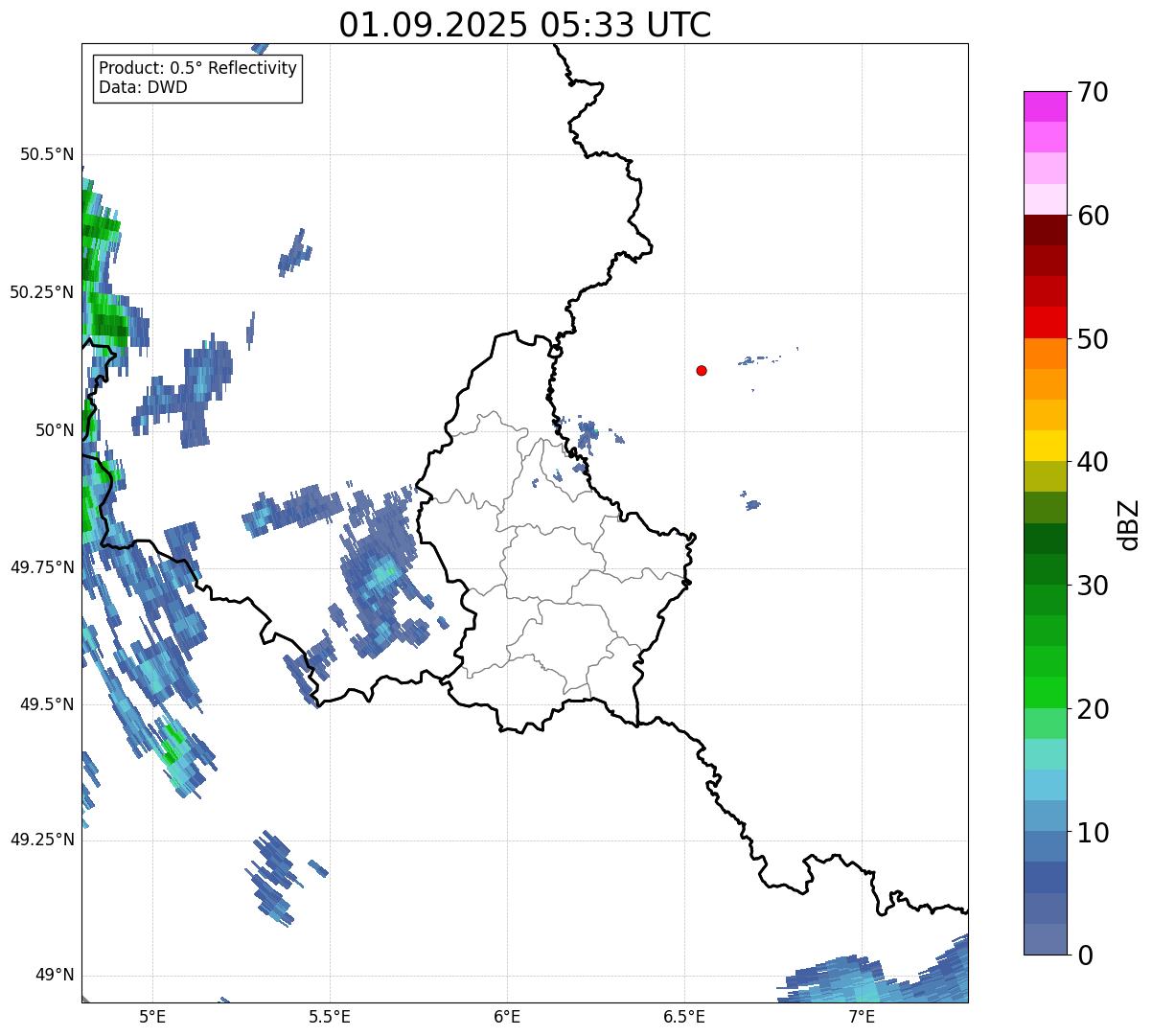Click the "dBZ" colorbar axis label
The width and height of the screenshot is (1152, 1036).
tap(1130, 524)
